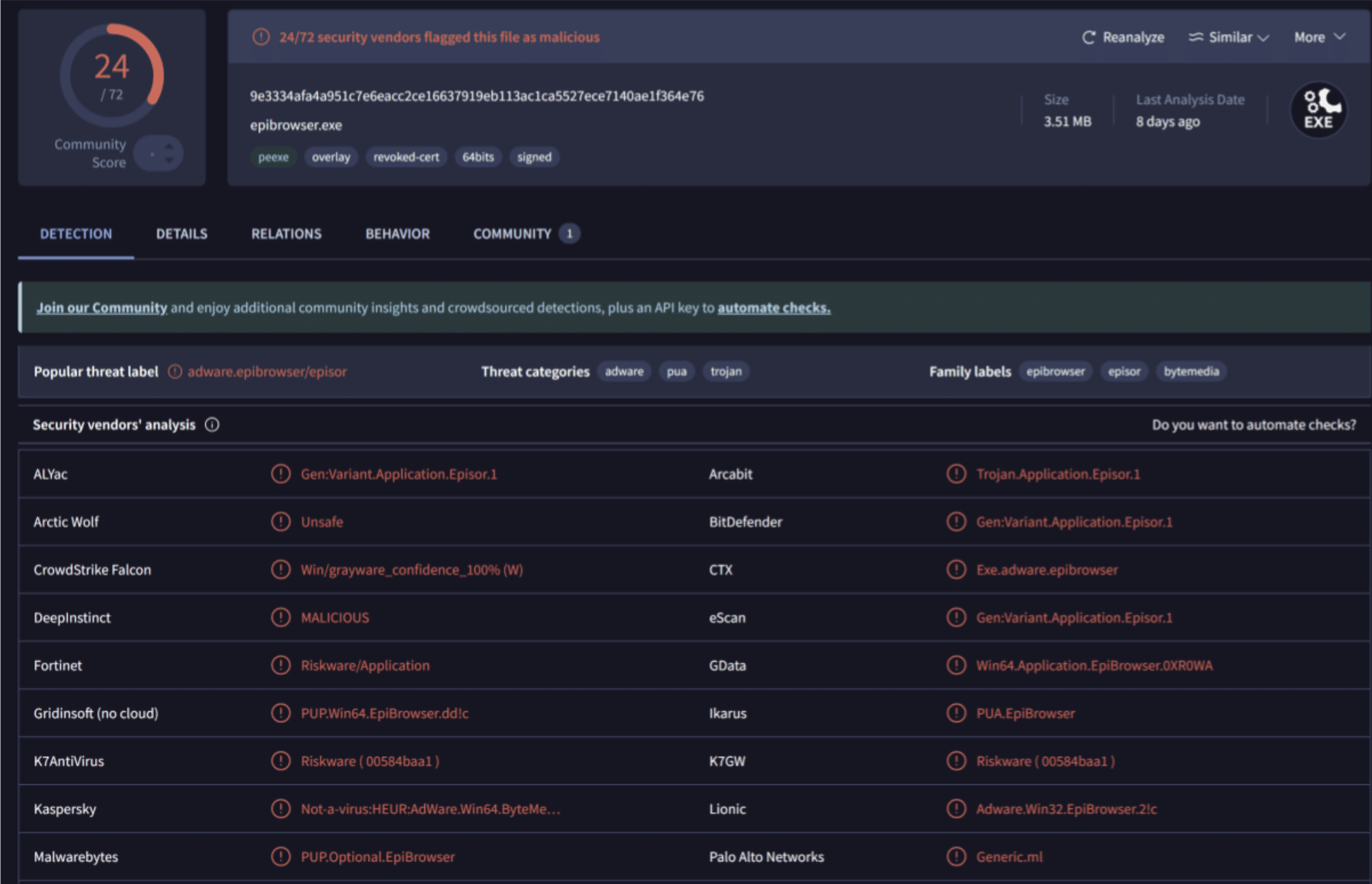Click the file hash 9e3334afa4a951c7...
Screen dimensions: 1372x884
click(477, 96)
